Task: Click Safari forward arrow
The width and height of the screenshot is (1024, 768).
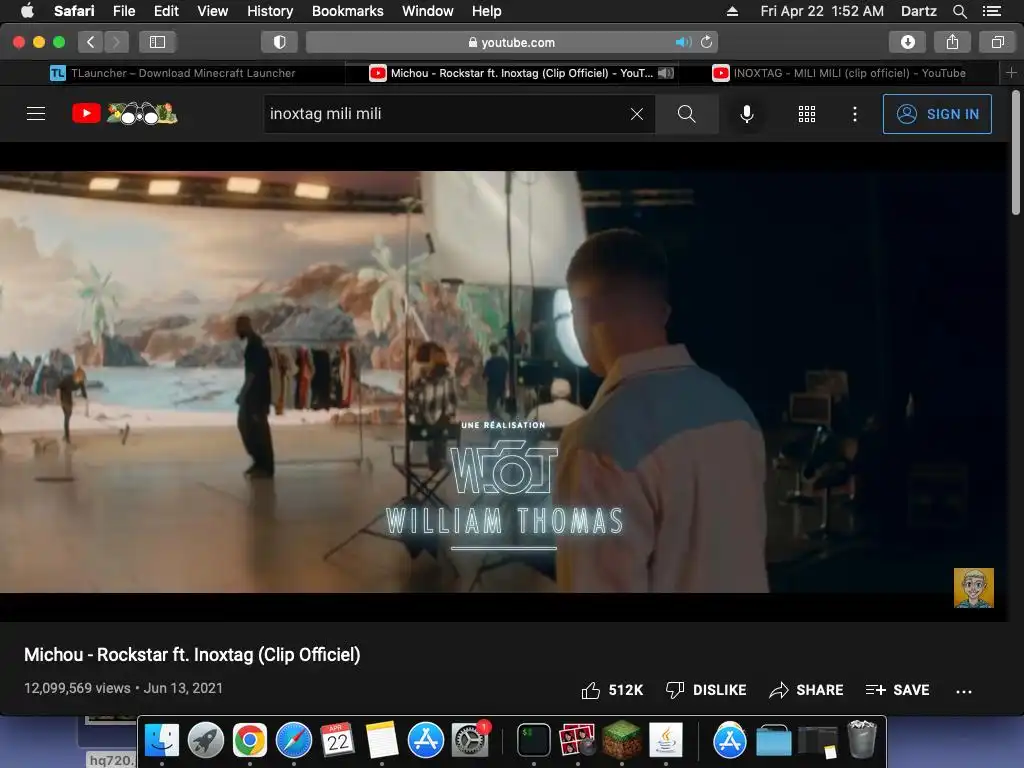Action: coord(116,42)
